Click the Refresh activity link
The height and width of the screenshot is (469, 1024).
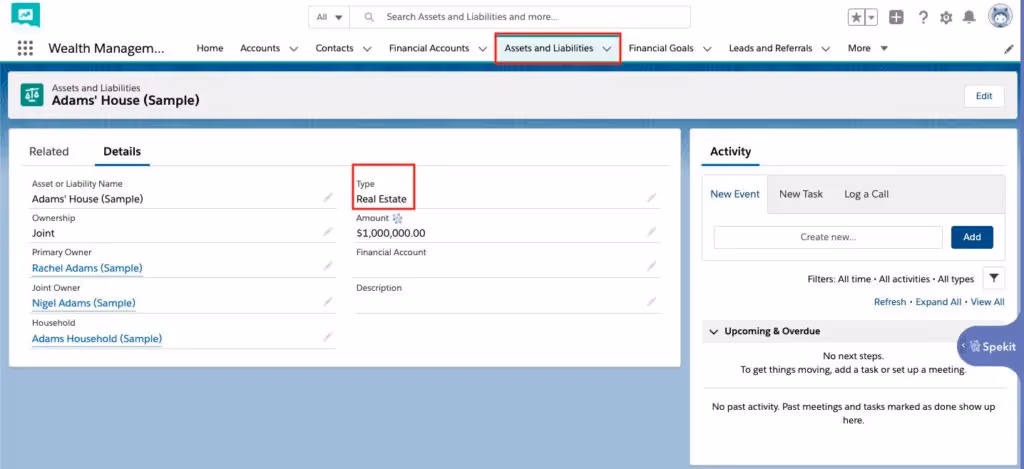(890, 302)
